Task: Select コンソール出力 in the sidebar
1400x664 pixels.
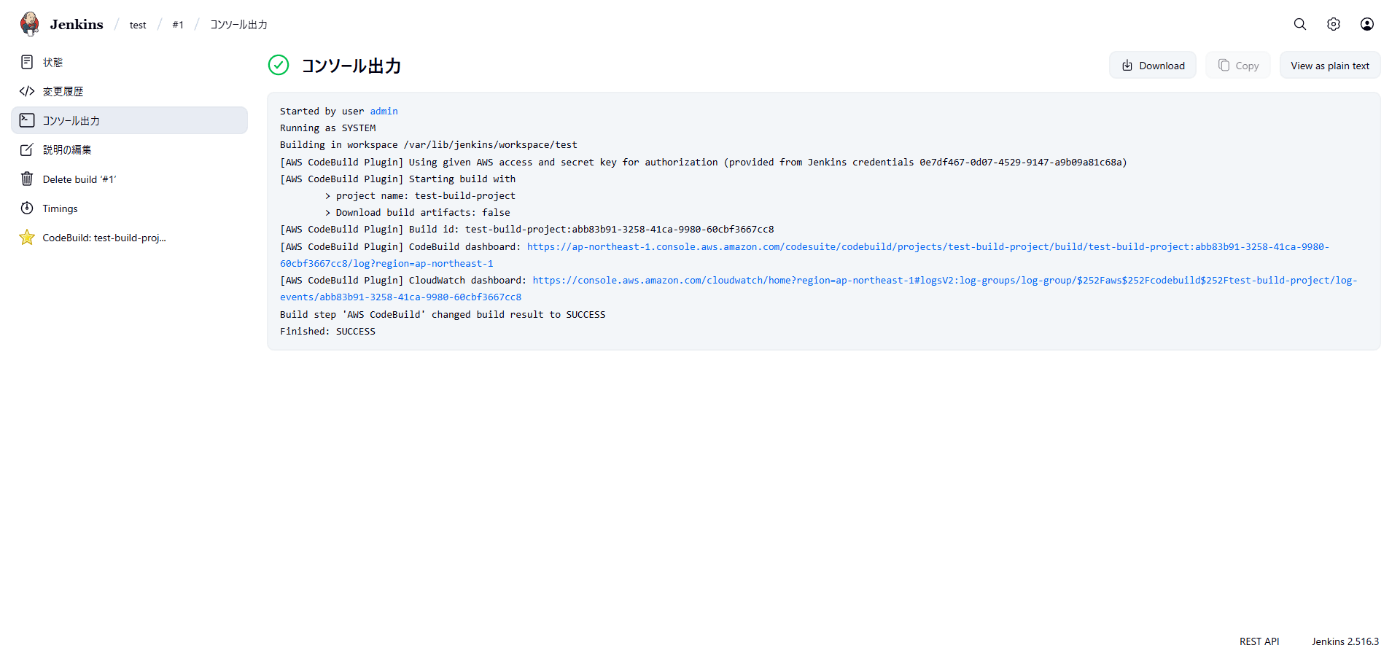Action: 129,120
